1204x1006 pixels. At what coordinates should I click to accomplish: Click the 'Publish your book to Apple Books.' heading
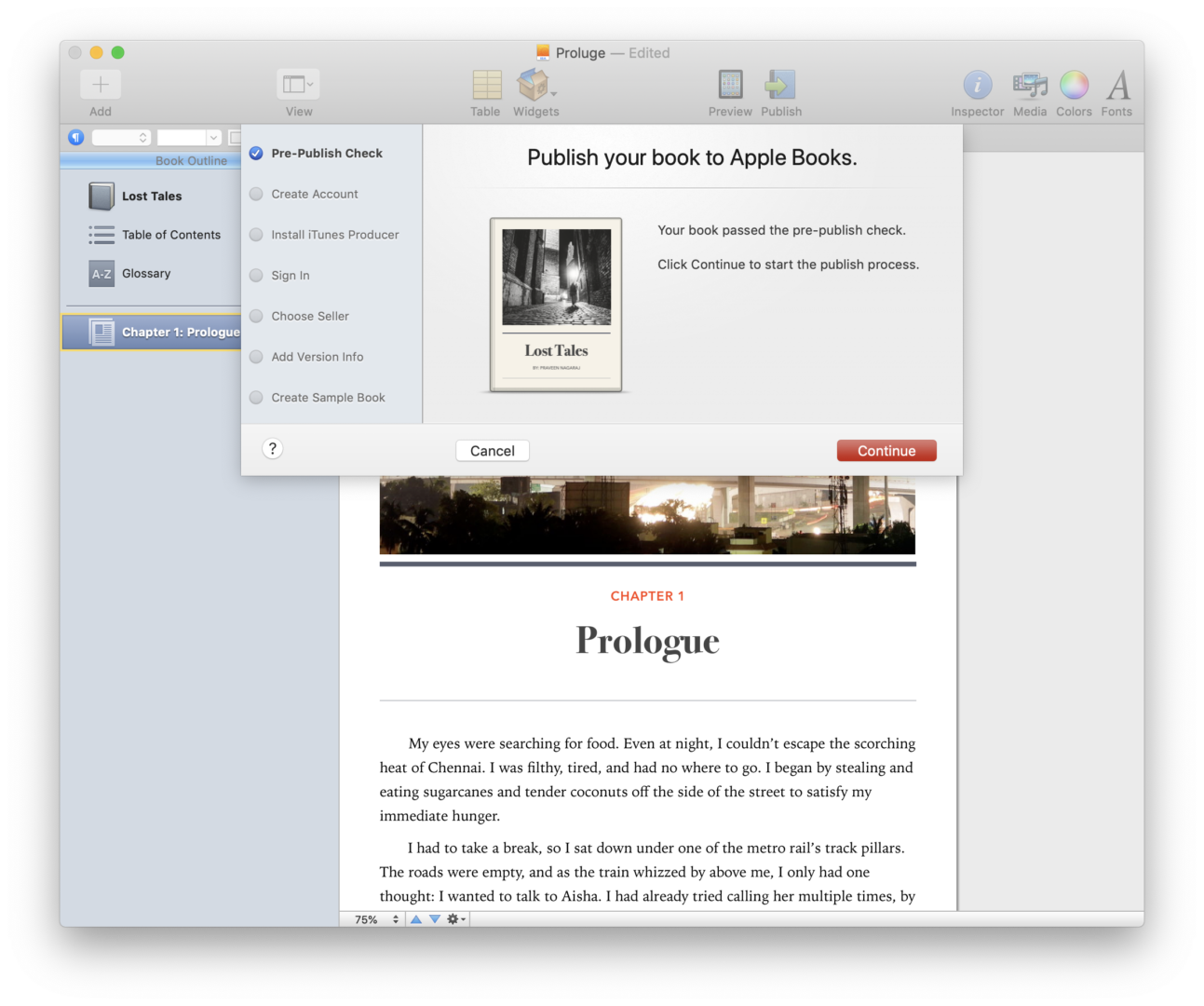pos(692,157)
